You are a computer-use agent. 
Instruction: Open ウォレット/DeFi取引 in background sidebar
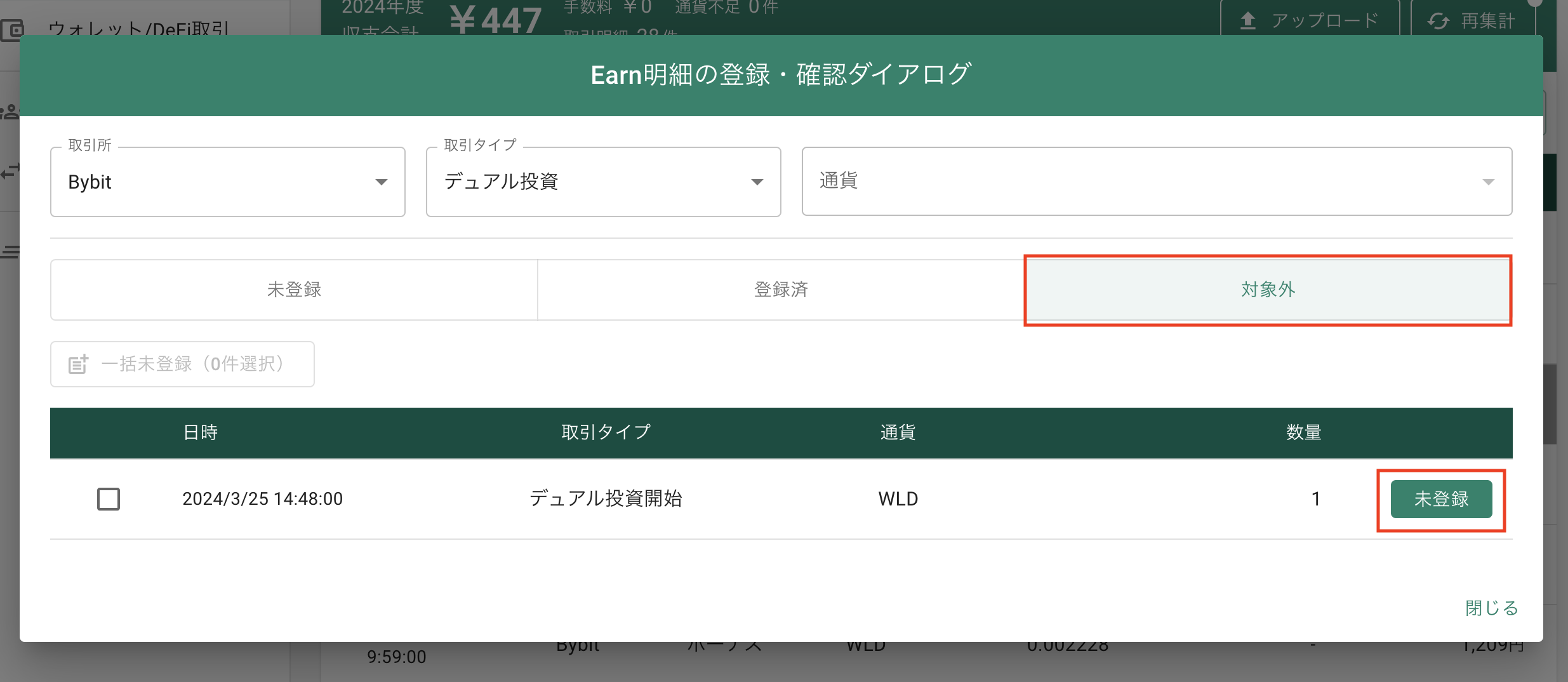pos(138,28)
